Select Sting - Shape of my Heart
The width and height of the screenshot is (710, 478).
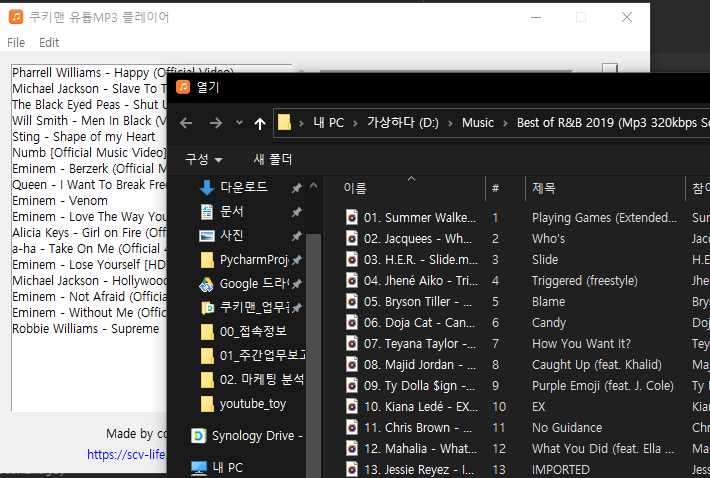[x=84, y=137]
